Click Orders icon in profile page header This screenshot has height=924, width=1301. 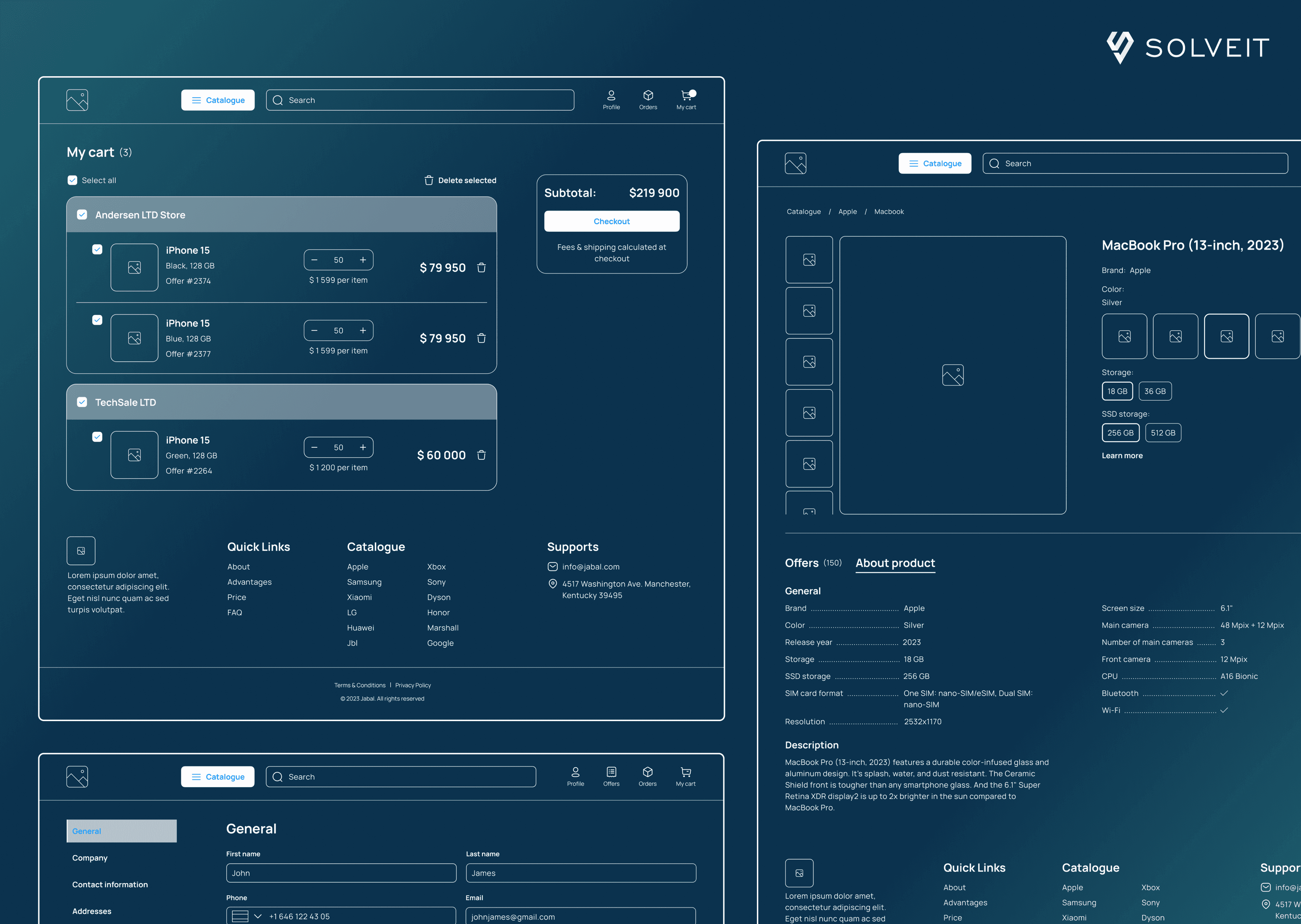pyautogui.click(x=648, y=777)
